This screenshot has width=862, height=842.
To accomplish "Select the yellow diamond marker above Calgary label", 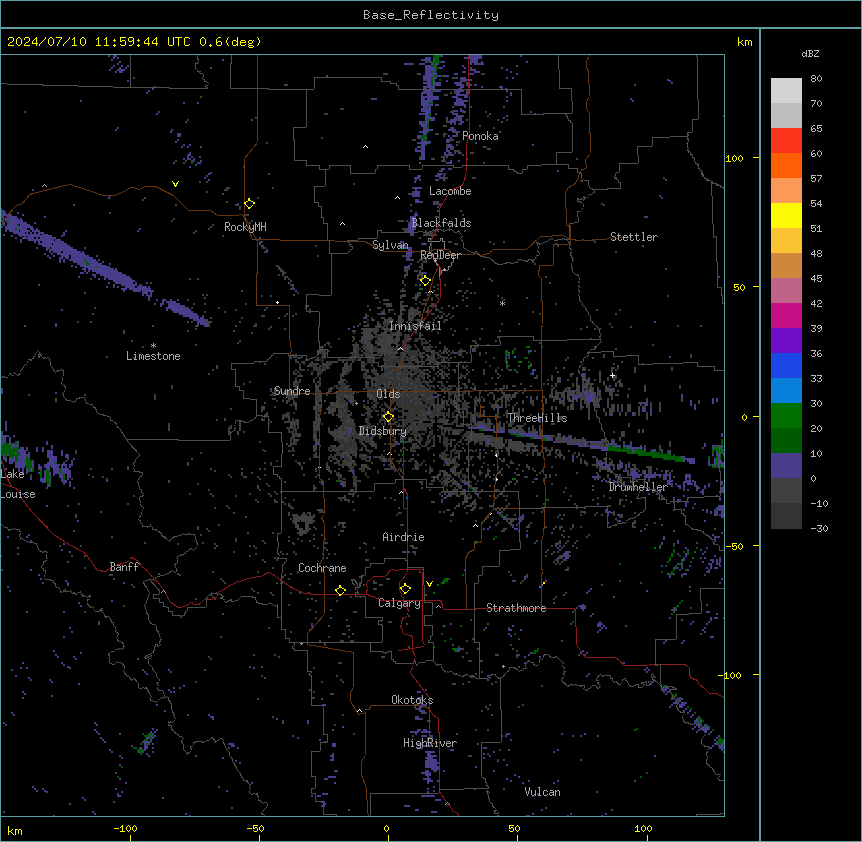I will click(x=405, y=589).
